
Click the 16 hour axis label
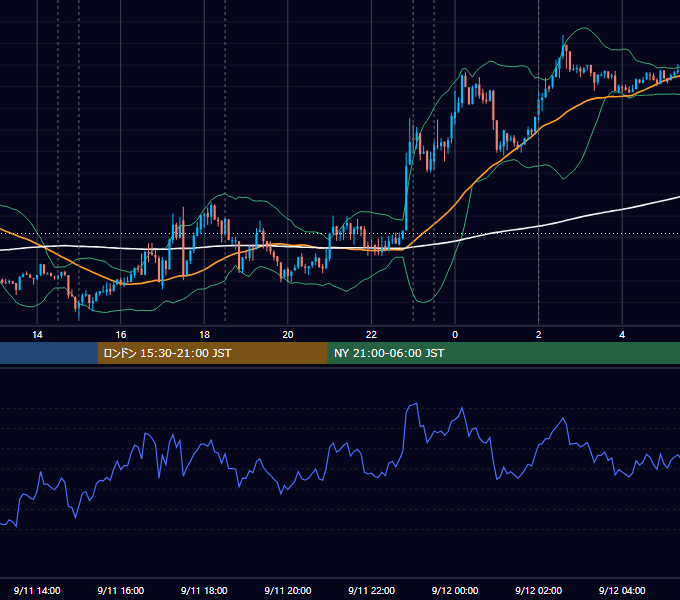click(121, 335)
